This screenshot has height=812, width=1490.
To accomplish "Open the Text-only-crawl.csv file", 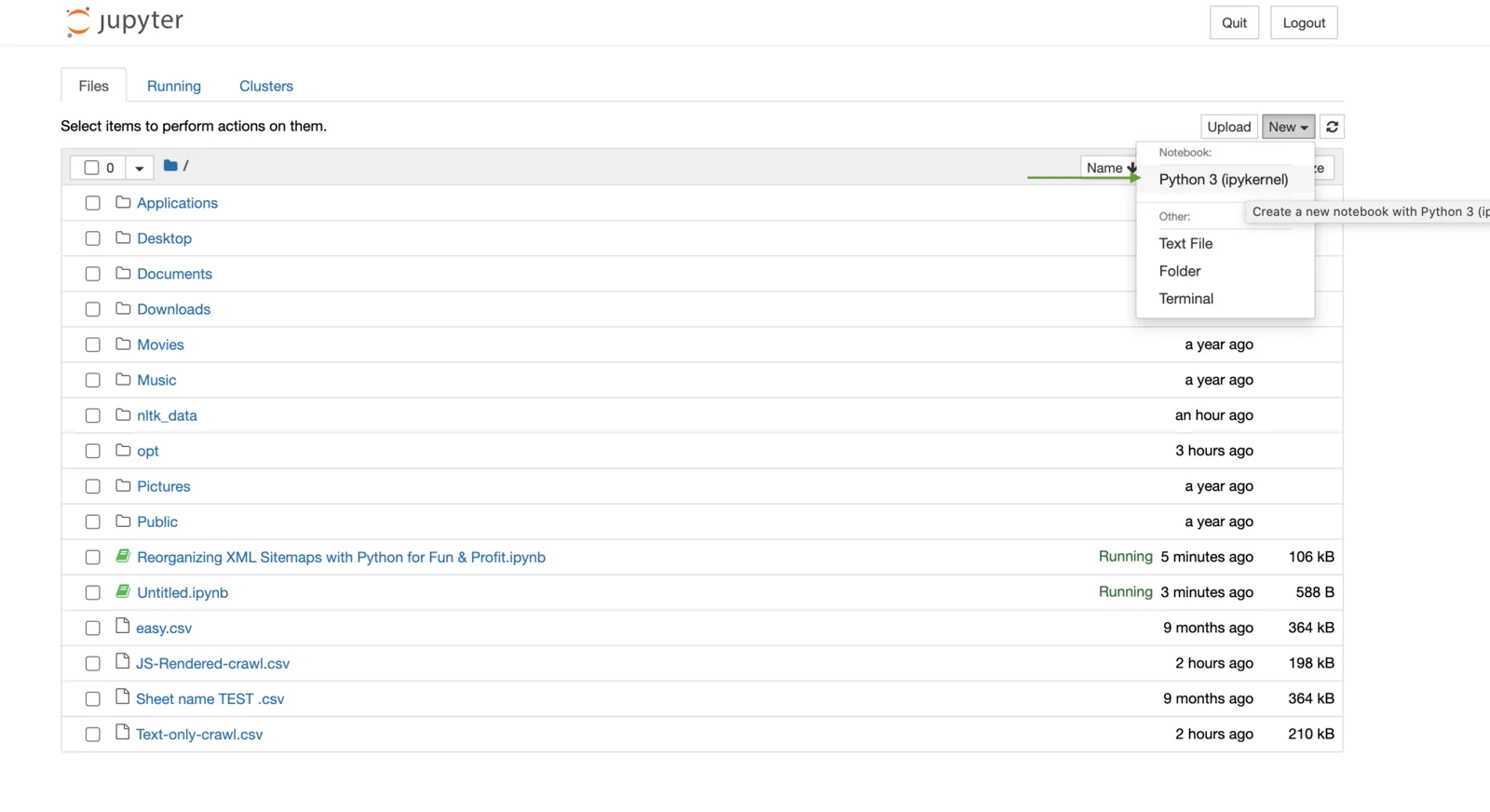I will click(199, 734).
